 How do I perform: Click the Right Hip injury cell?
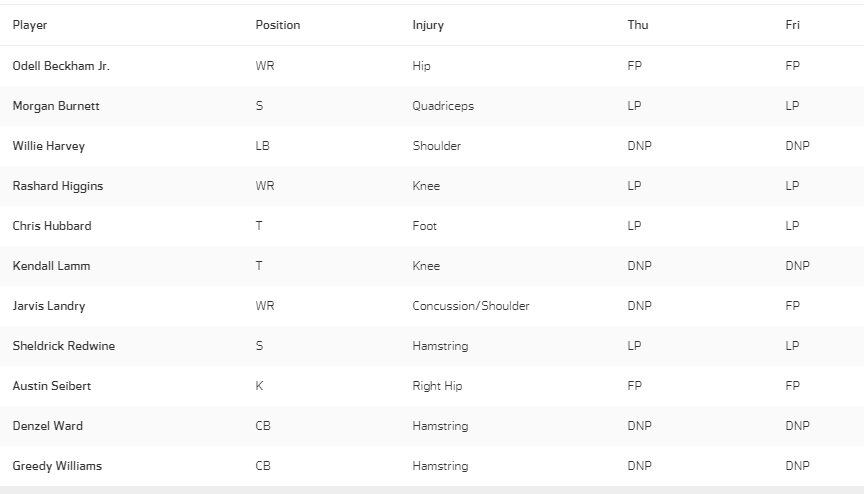pos(437,386)
